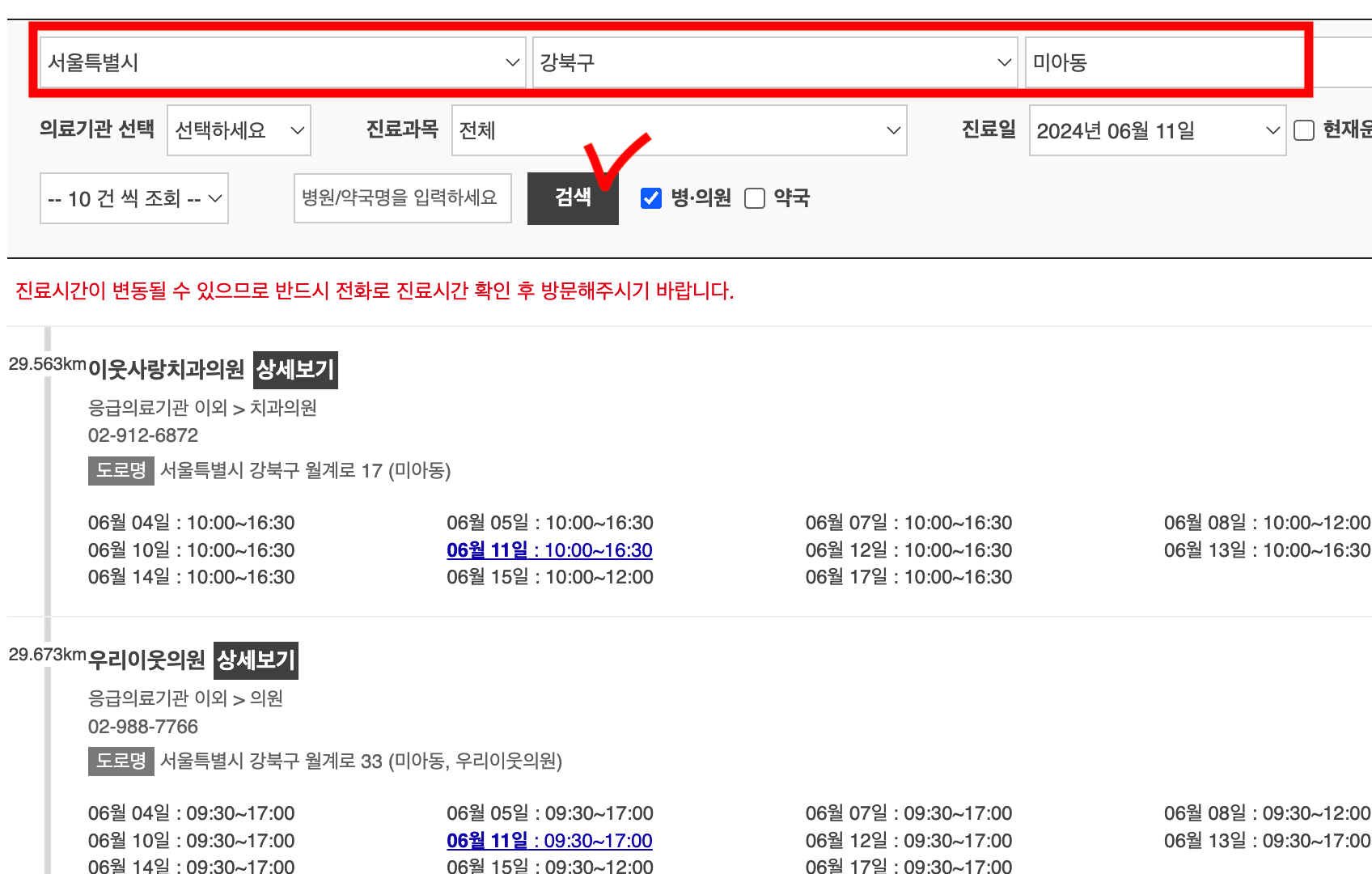Open 상세보기 for 우리이웃의원

point(256,660)
